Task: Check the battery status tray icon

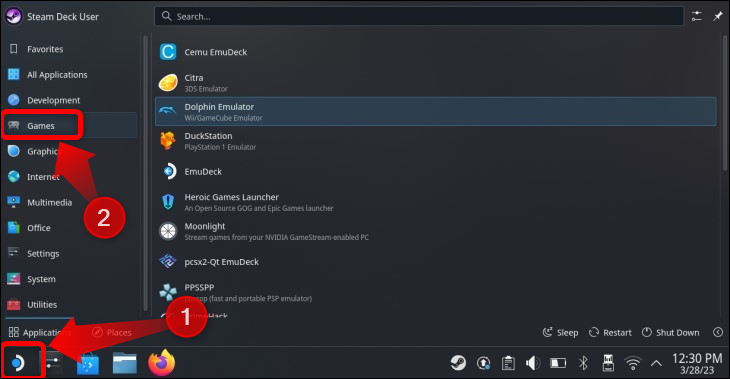Action: pyautogui.click(x=558, y=362)
